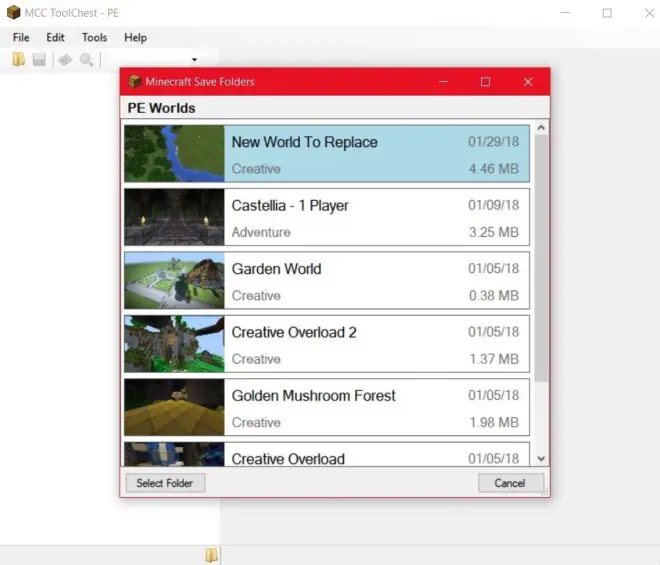The width and height of the screenshot is (660, 565).
Task: Minimize the MCC ToolChest main window
Action: click(x=565, y=13)
